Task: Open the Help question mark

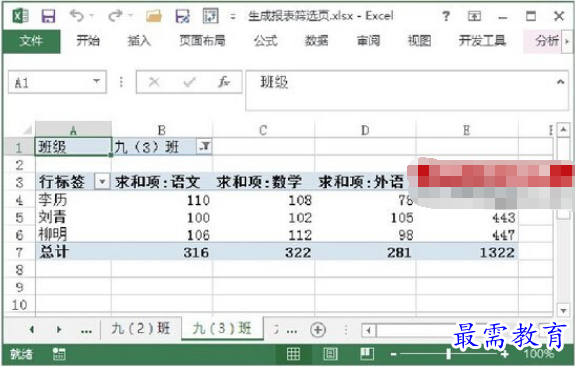Action: (446, 16)
